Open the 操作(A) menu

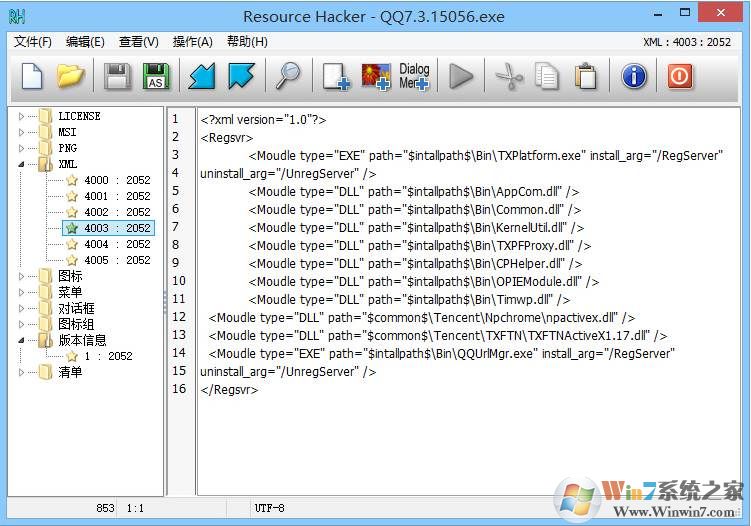pos(192,42)
